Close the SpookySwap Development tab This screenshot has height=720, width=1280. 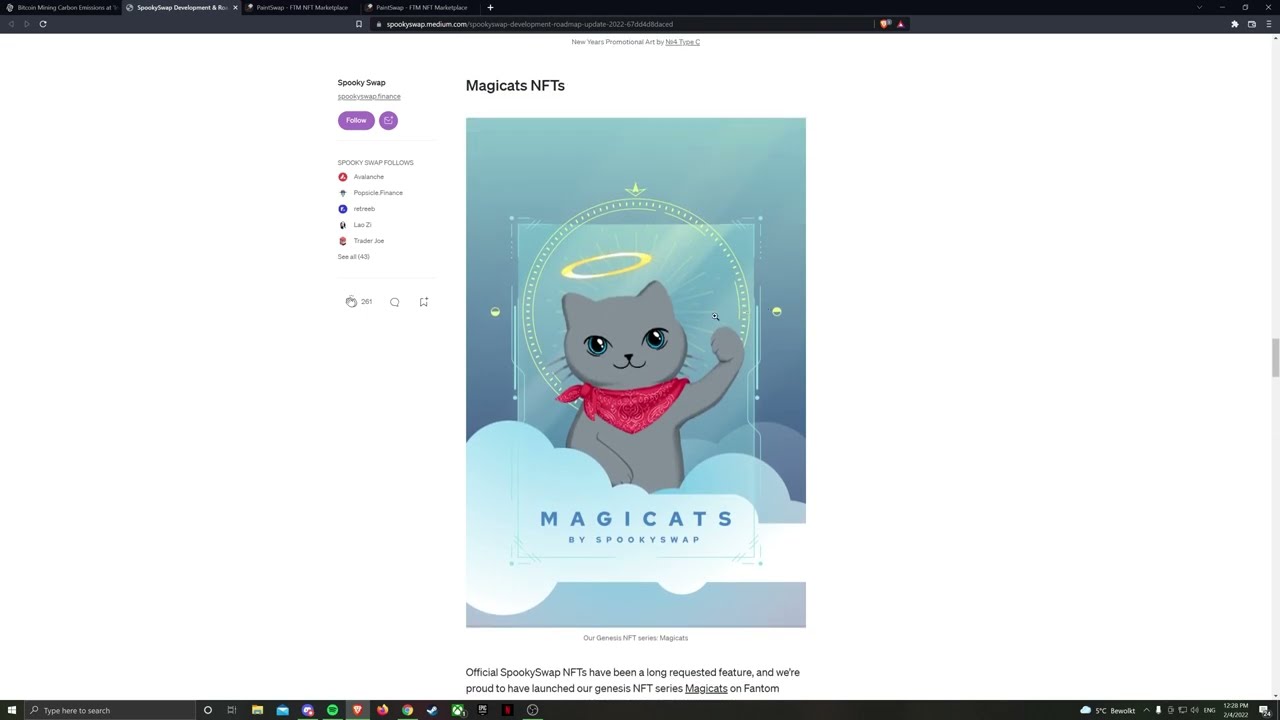235,7
